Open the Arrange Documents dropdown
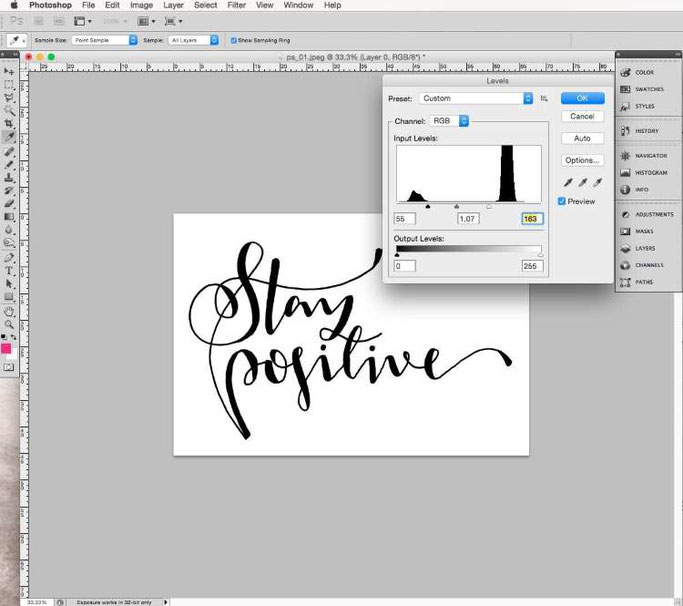Viewport: 683px width, 606px height. [x=146, y=21]
